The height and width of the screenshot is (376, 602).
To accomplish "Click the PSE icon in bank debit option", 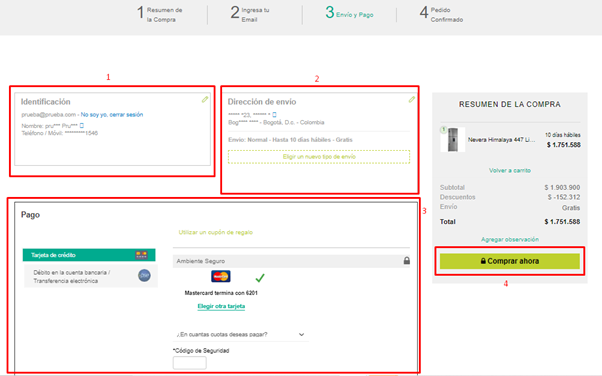I will point(144,275).
